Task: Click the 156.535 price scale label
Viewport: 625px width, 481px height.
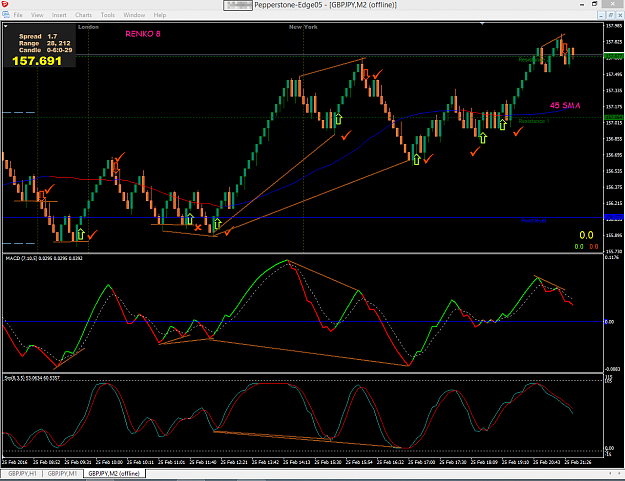Action: point(614,171)
